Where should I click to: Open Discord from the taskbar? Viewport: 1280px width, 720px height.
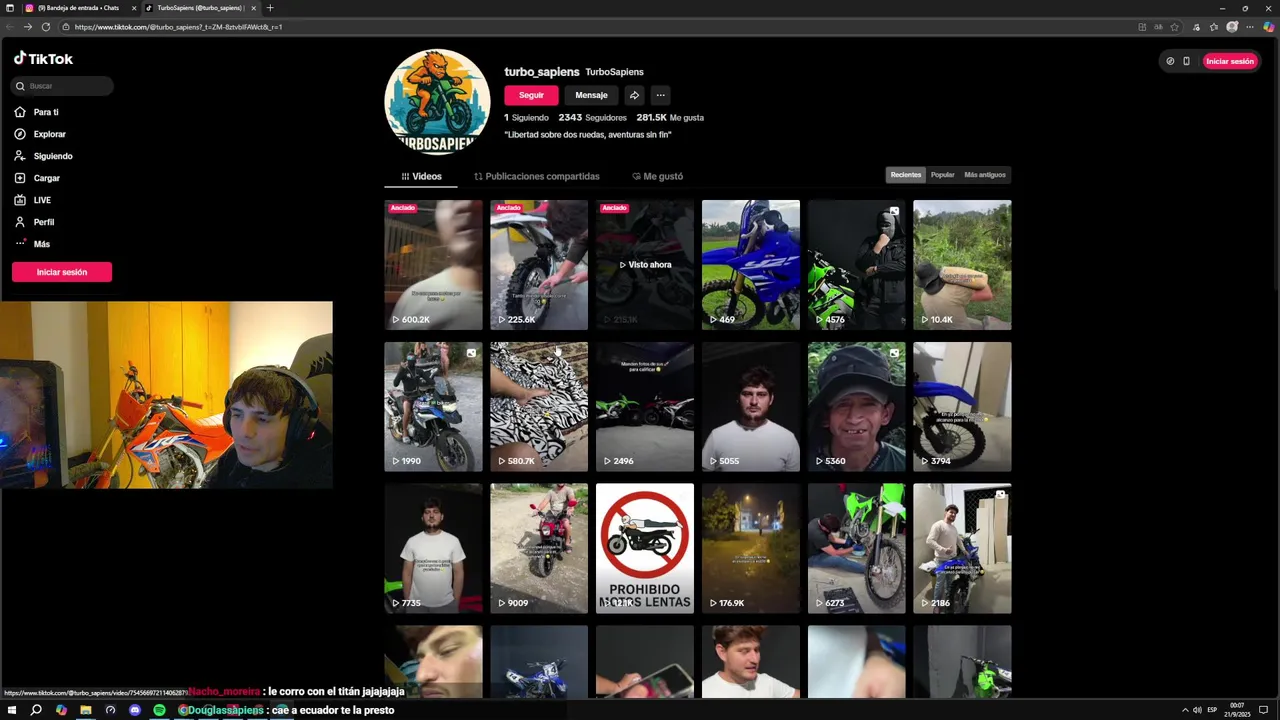point(135,710)
